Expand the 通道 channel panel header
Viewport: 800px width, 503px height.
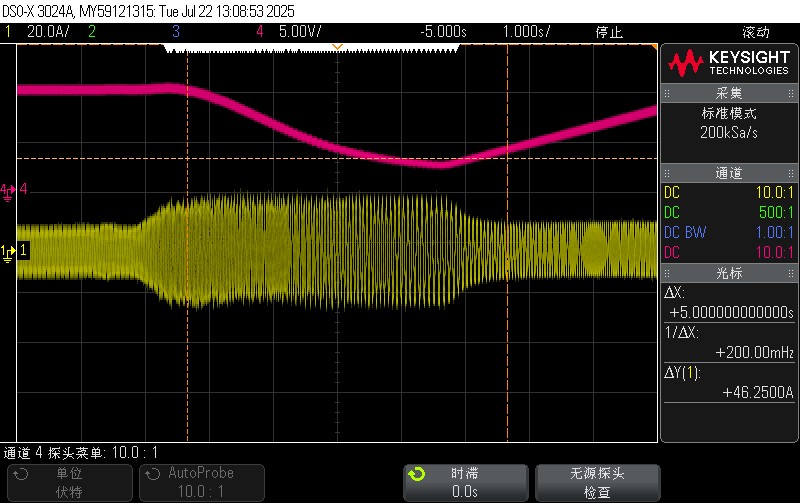coord(728,173)
